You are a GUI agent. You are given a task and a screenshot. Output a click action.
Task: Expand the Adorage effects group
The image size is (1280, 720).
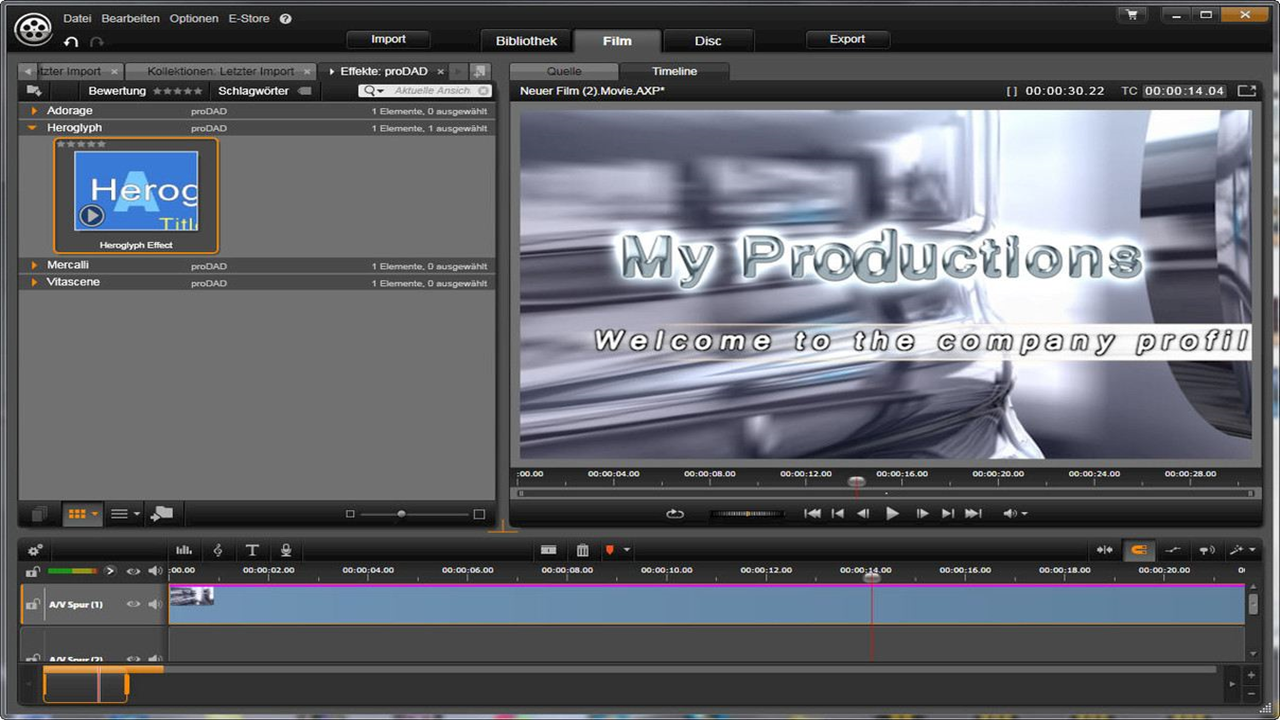click(34, 111)
